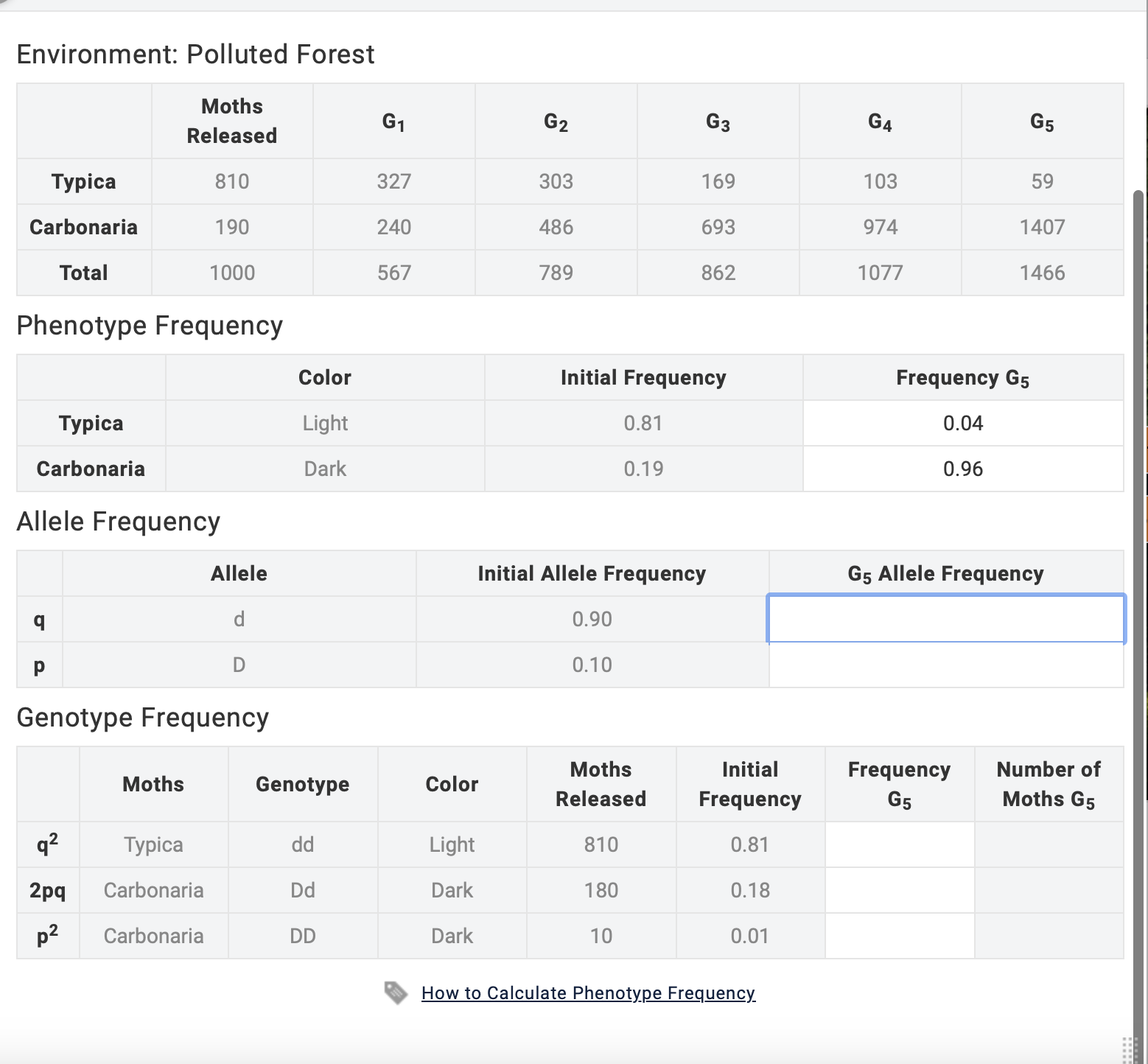Click the p² Carbonaria DD Frequency G5 input
The height and width of the screenshot is (1064, 1148).
click(x=899, y=936)
